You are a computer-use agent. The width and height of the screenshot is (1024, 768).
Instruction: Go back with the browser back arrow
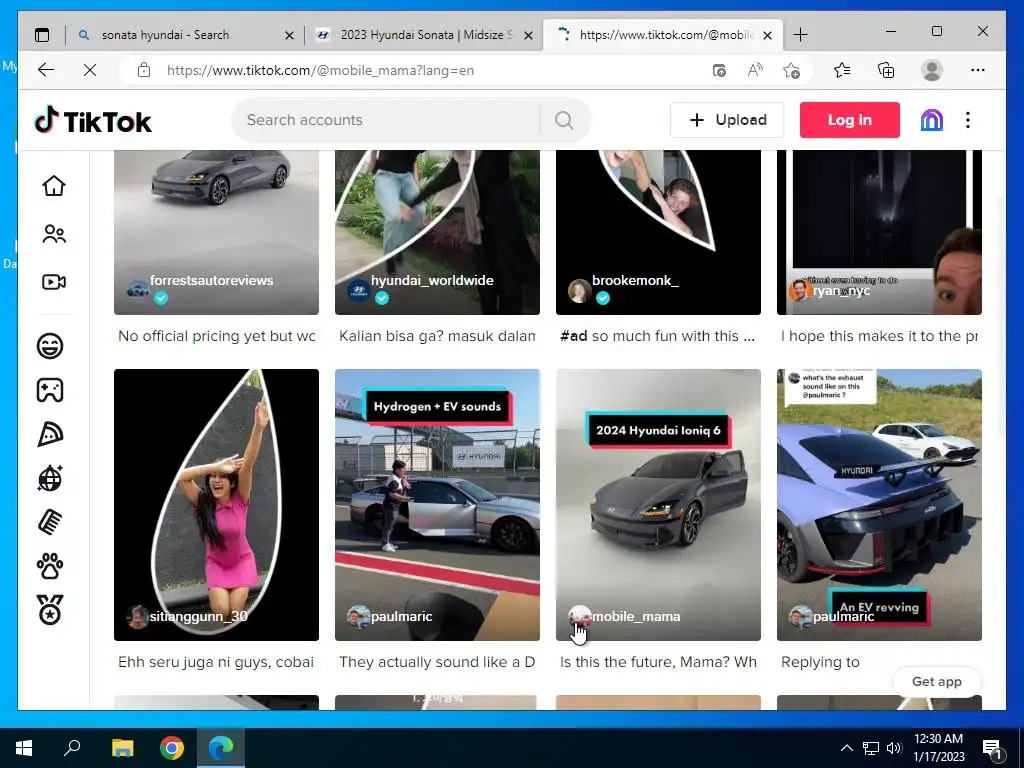tap(46, 71)
